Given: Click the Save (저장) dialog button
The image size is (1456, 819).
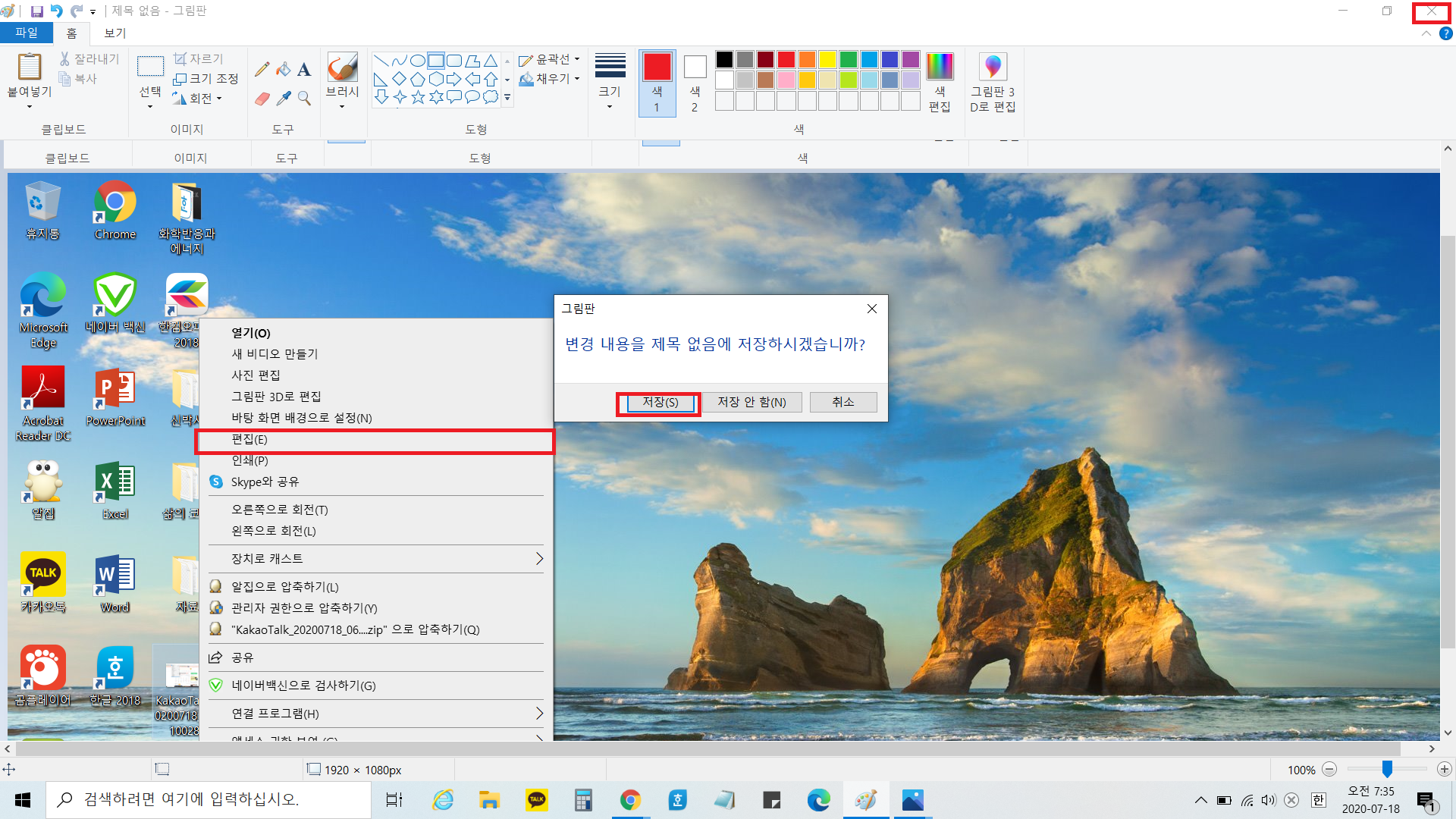Looking at the screenshot, I should click(x=660, y=402).
